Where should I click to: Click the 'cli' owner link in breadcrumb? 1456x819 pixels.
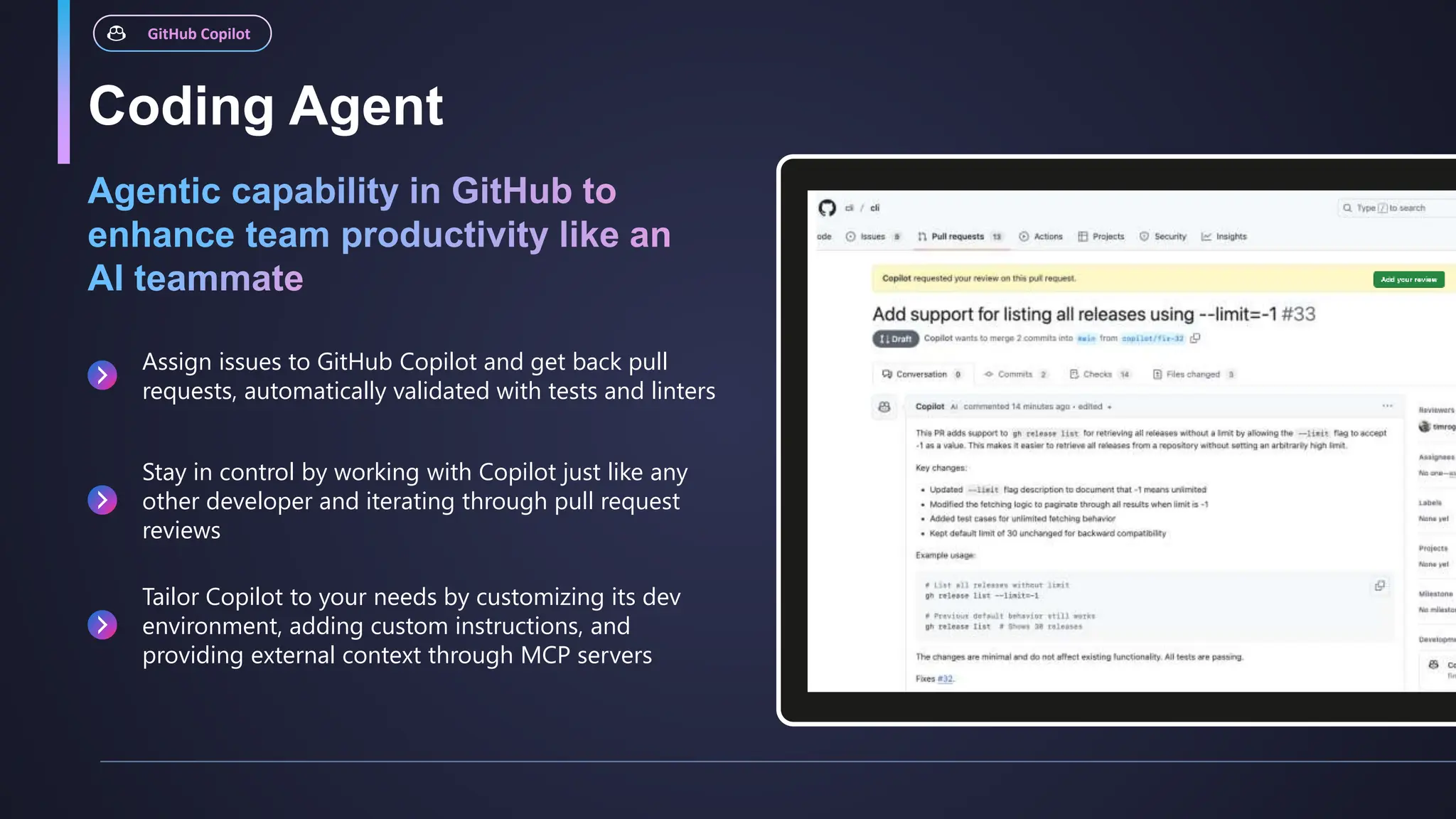(849, 208)
